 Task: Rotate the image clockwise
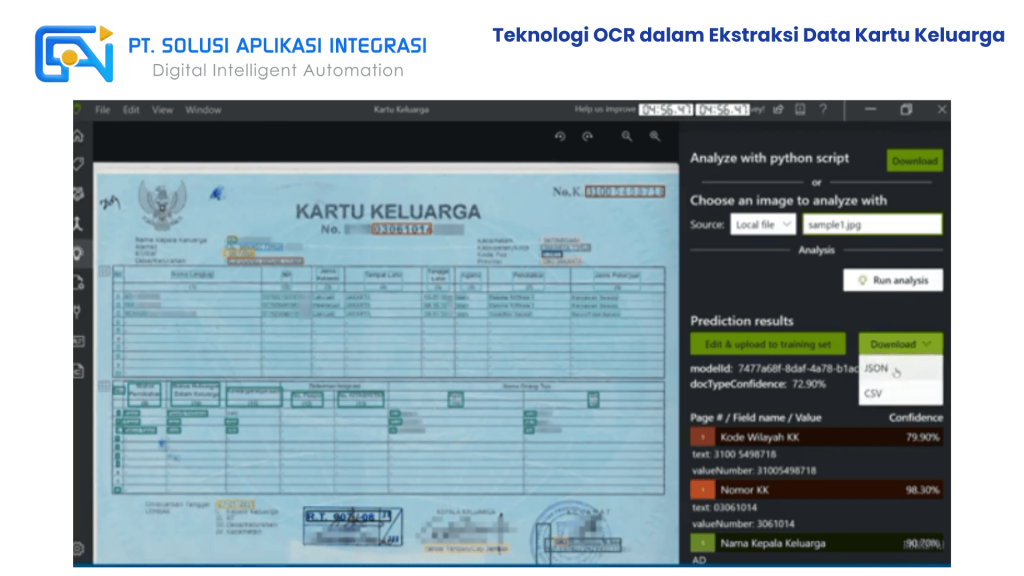click(x=588, y=137)
